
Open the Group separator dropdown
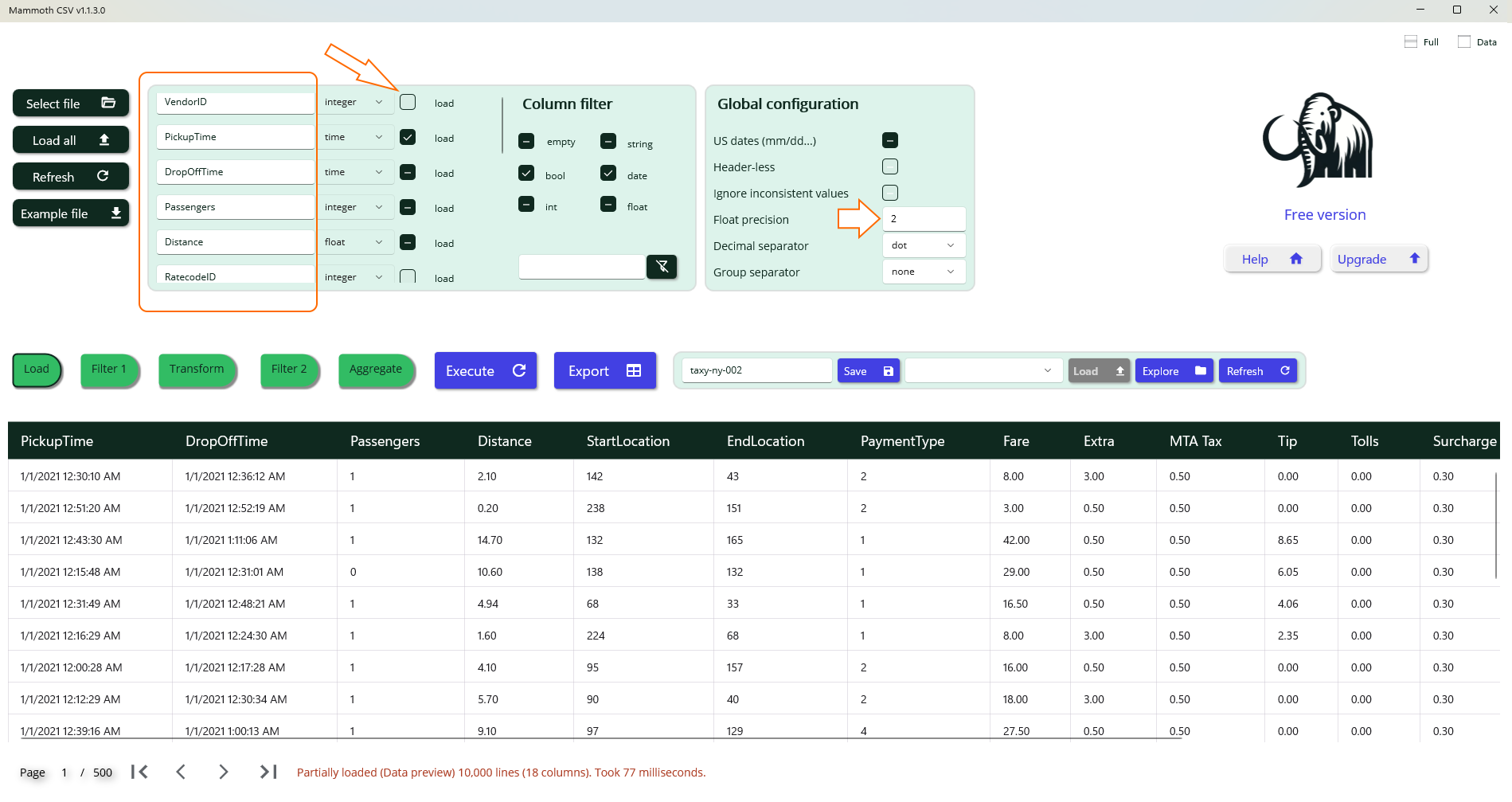coord(924,272)
